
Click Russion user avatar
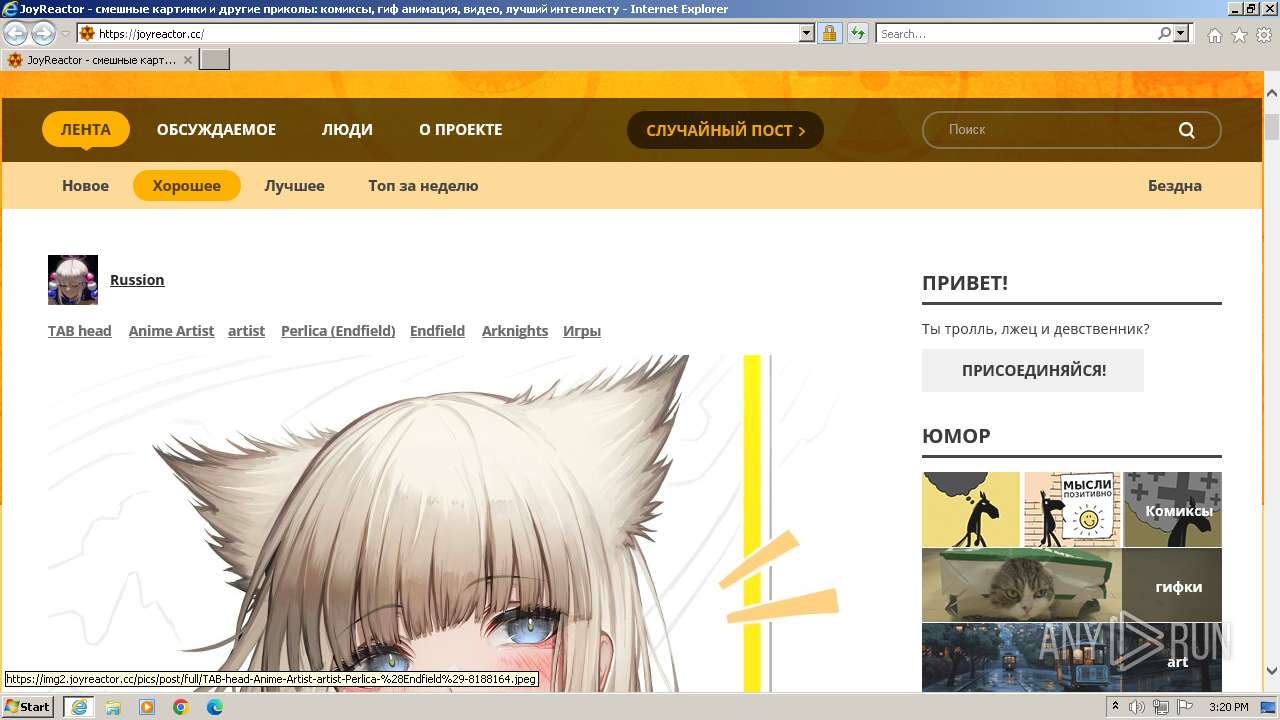tap(73, 280)
